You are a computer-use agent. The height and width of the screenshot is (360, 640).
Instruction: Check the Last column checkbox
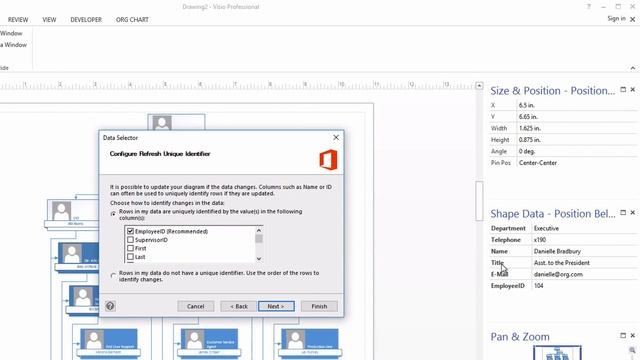[x=130, y=257]
